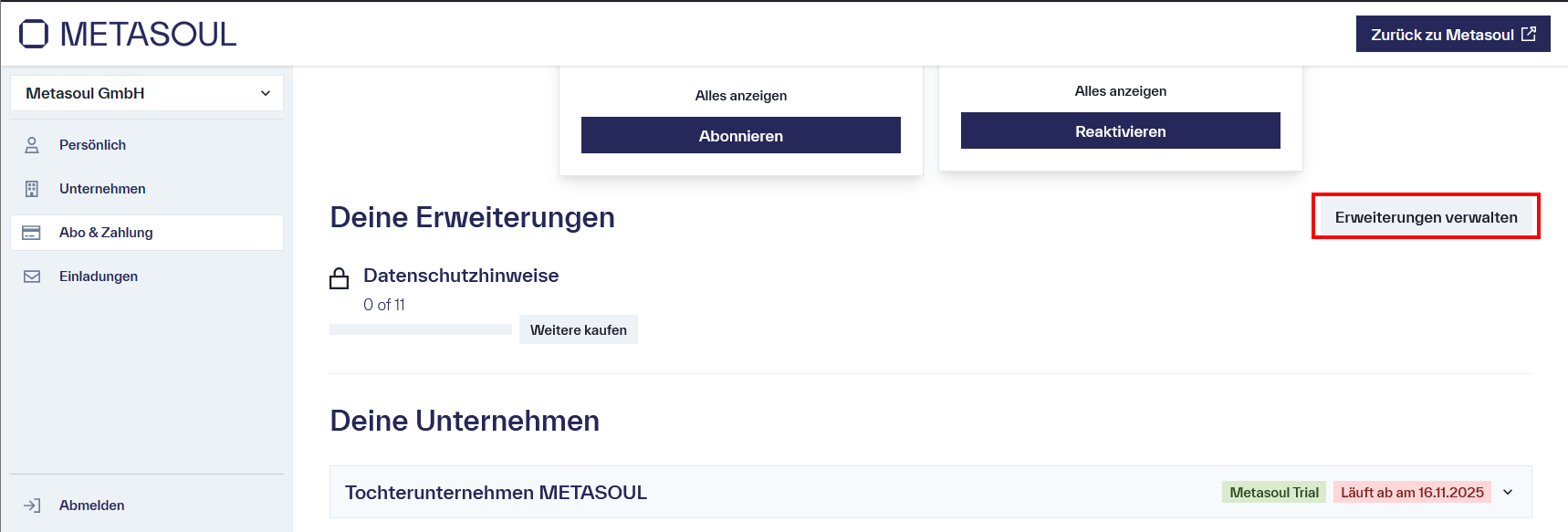Image resolution: width=1568 pixels, height=532 pixels.
Task: Click the METASOUL logo icon
Action: 33,32
